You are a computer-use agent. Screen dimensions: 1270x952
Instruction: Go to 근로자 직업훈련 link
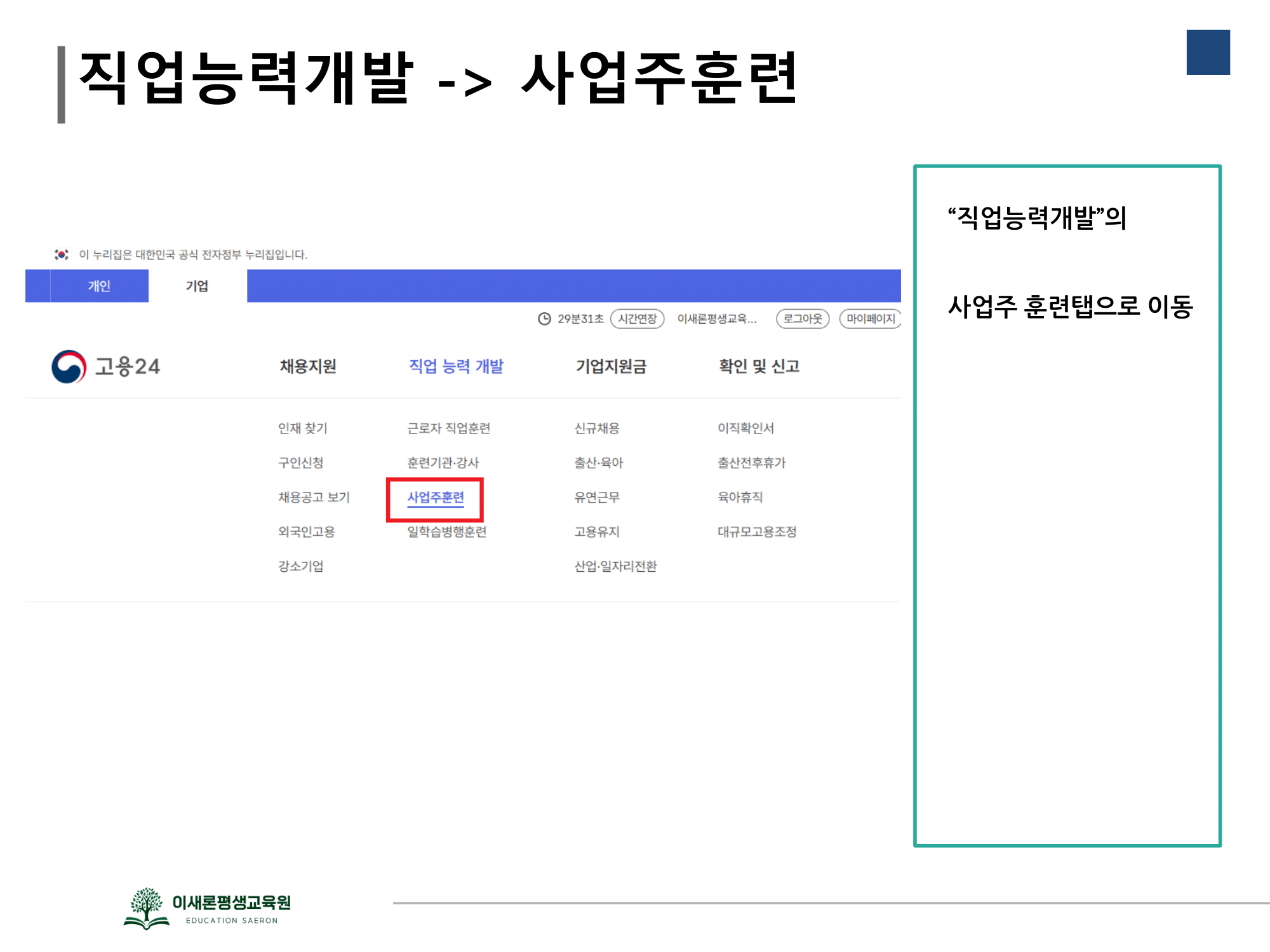pos(448,428)
